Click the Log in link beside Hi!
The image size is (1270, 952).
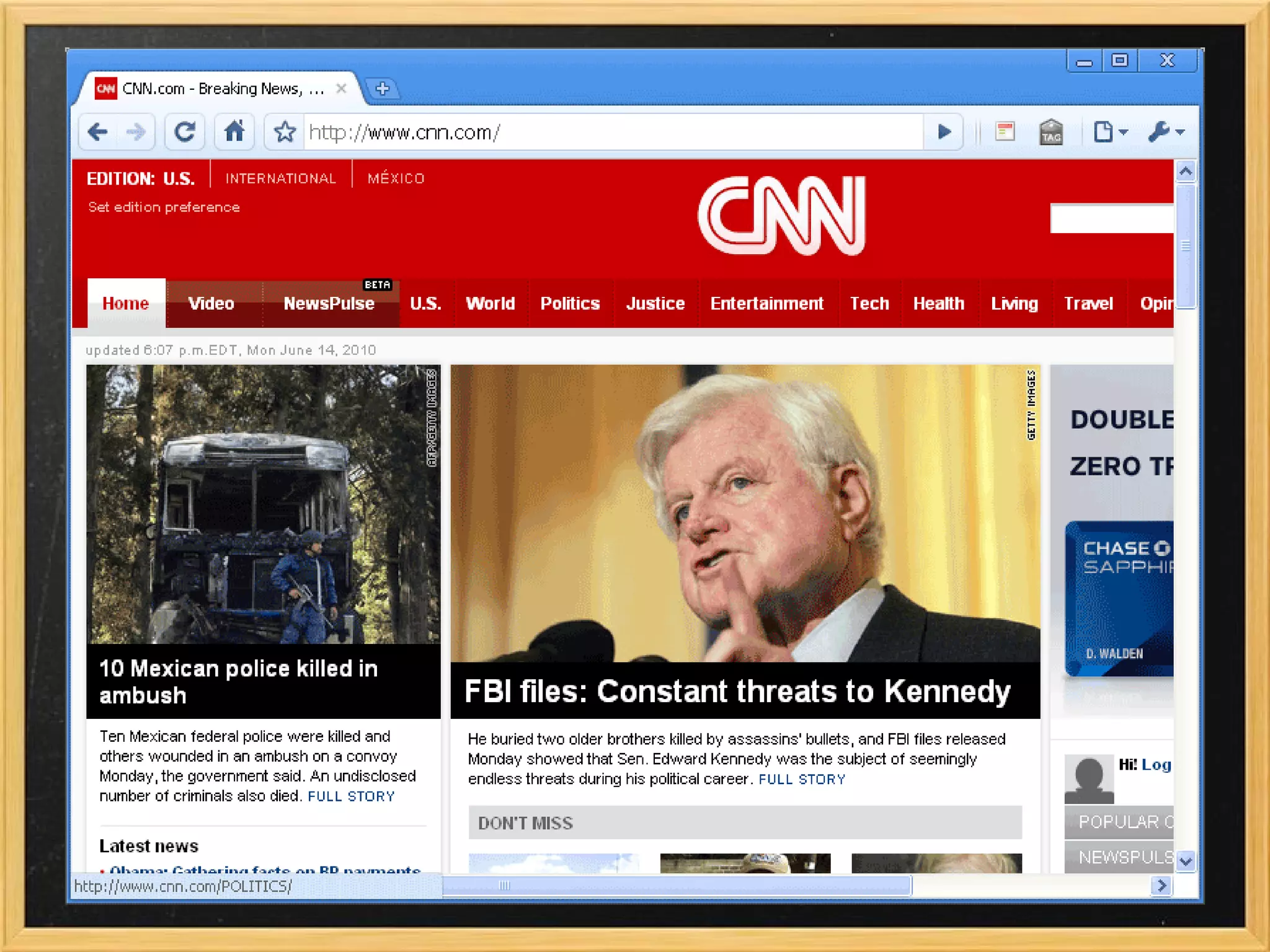tap(1157, 764)
